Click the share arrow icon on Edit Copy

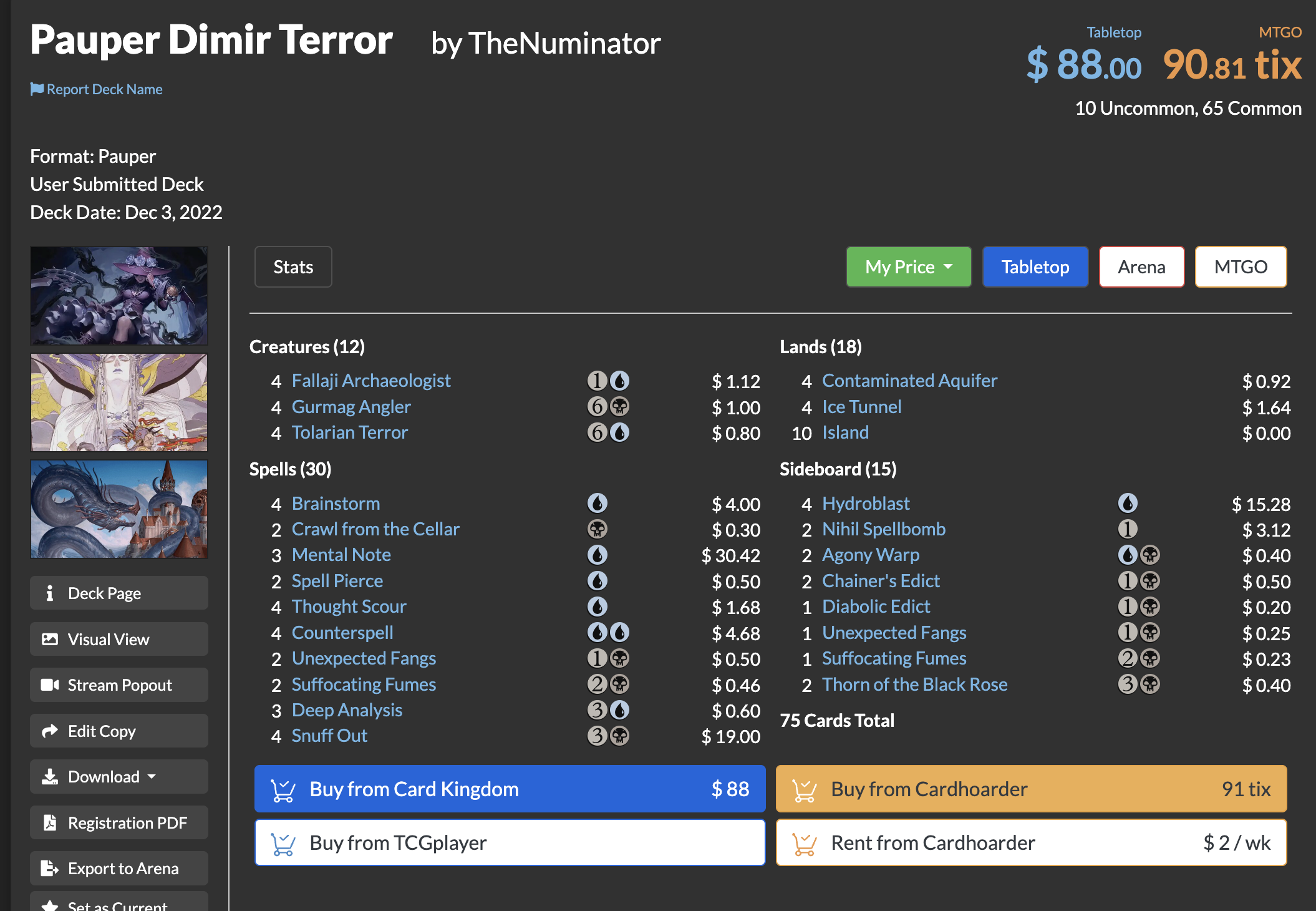[x=50, y=731]
